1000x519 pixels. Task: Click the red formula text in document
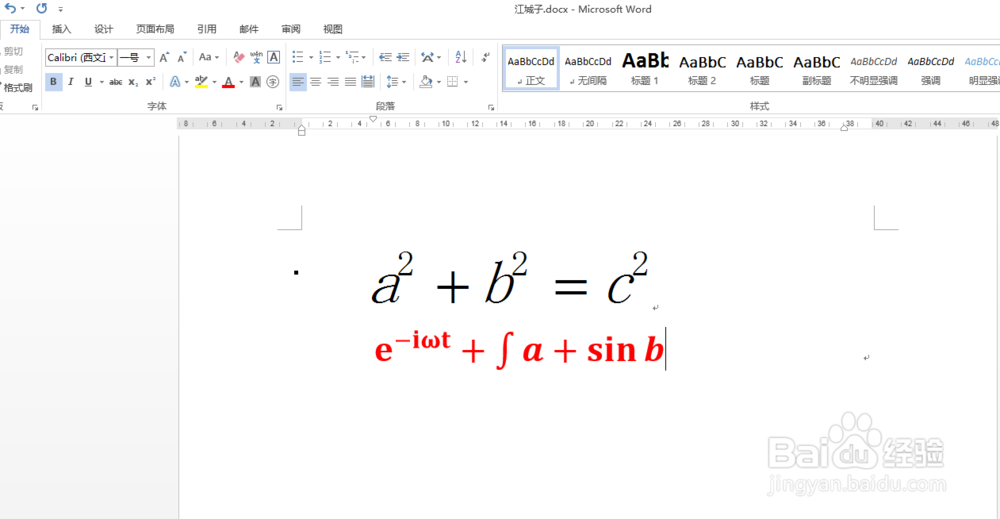coord(519,349)
